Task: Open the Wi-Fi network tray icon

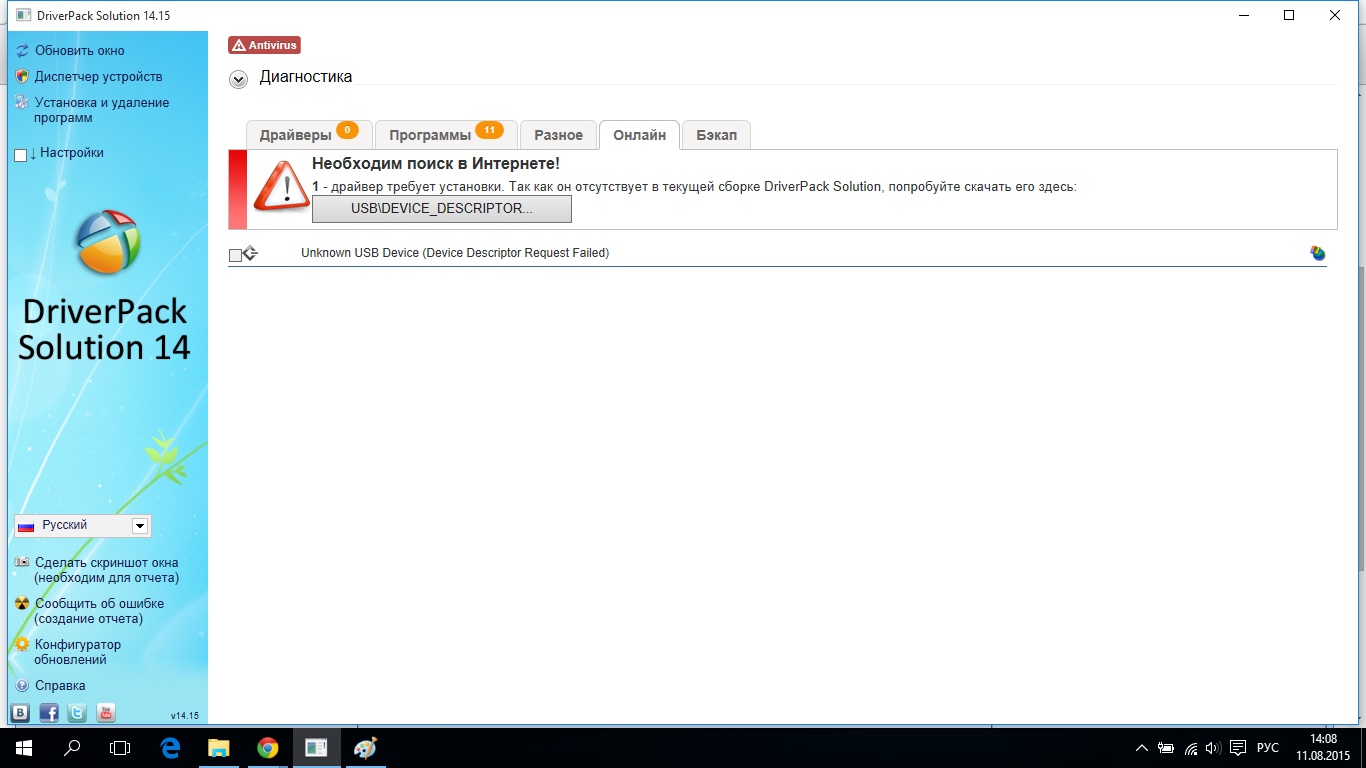Action: click(x=1191, y=748)
